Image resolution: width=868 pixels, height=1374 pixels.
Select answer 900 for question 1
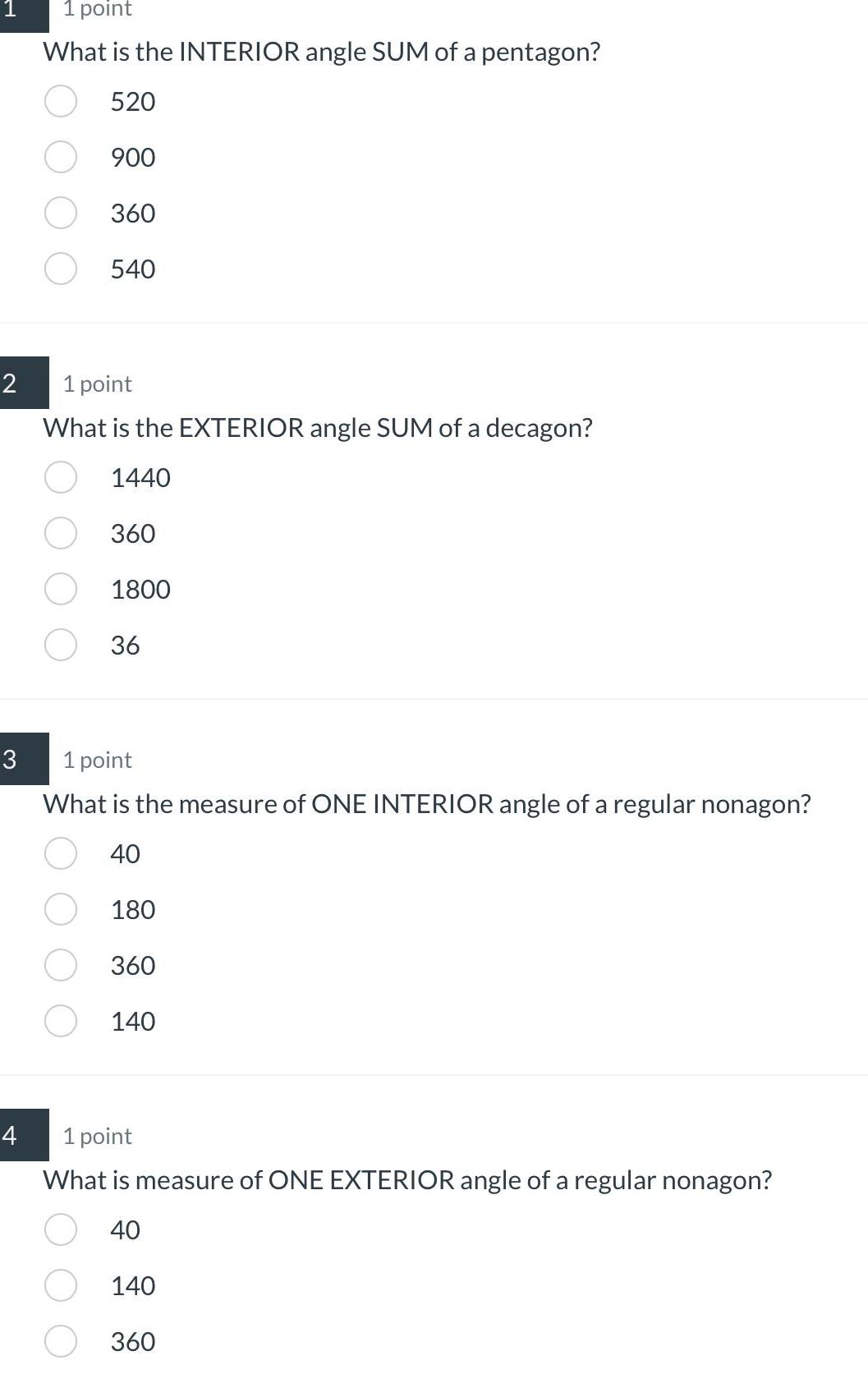pos(60,157)
